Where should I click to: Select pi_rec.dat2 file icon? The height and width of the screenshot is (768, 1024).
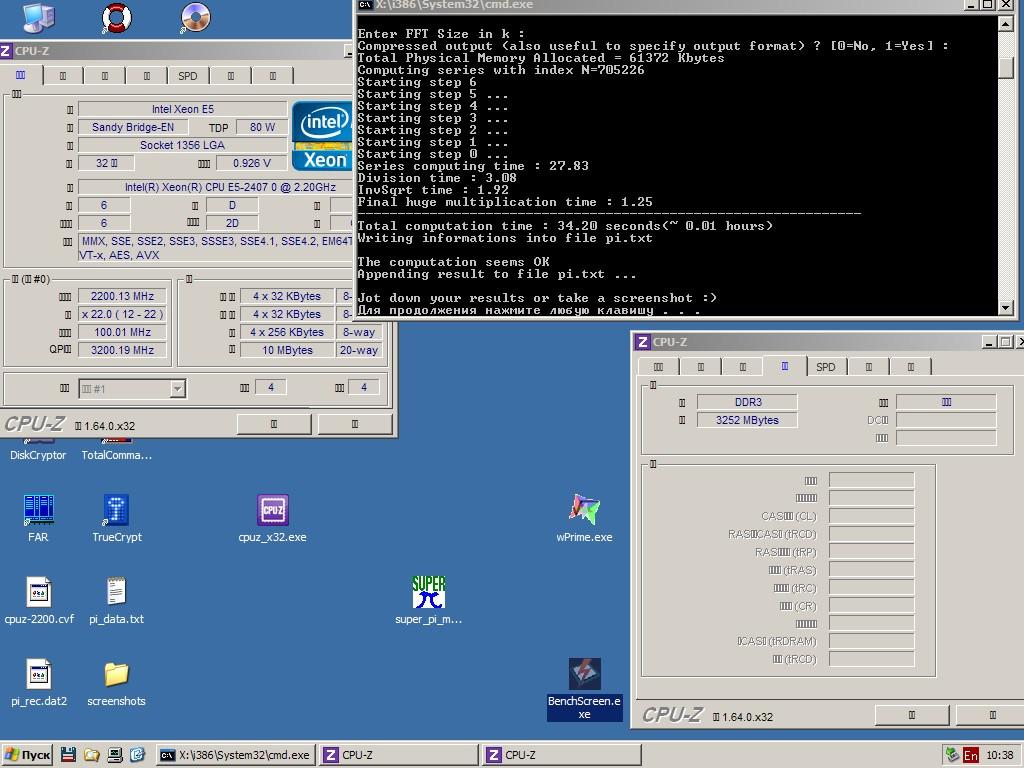coord(39,682)
